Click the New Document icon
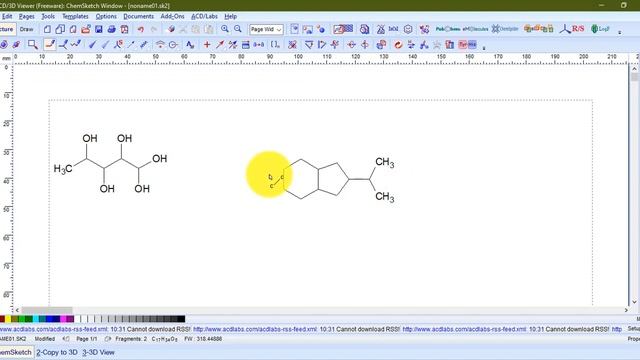Screen dimensions: 640x360 tap(47, 29)
